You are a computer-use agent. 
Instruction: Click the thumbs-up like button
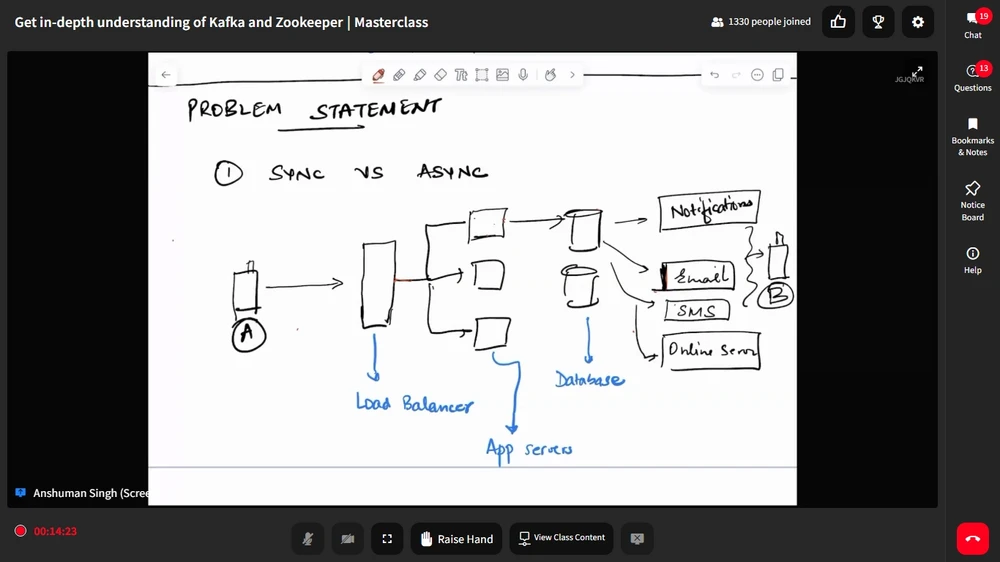point(838,21)
